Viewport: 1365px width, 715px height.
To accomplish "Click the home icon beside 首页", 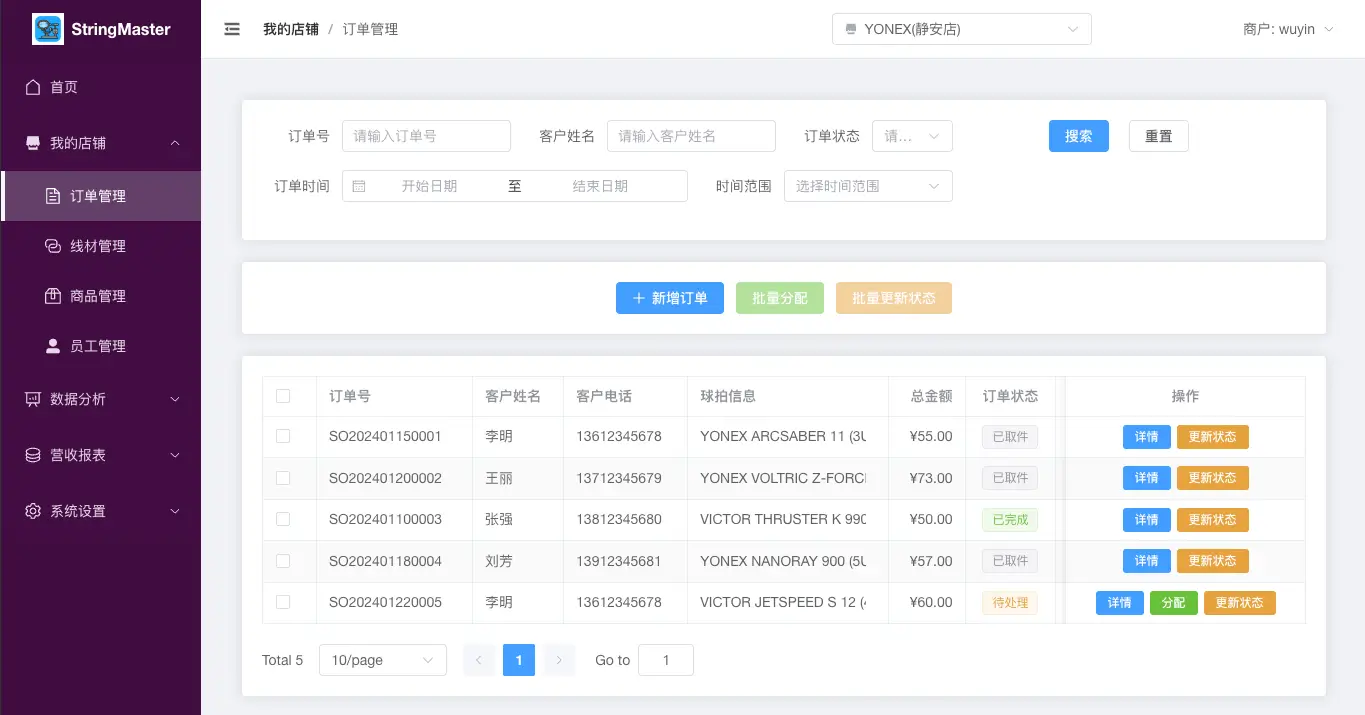I will [33, 87].
